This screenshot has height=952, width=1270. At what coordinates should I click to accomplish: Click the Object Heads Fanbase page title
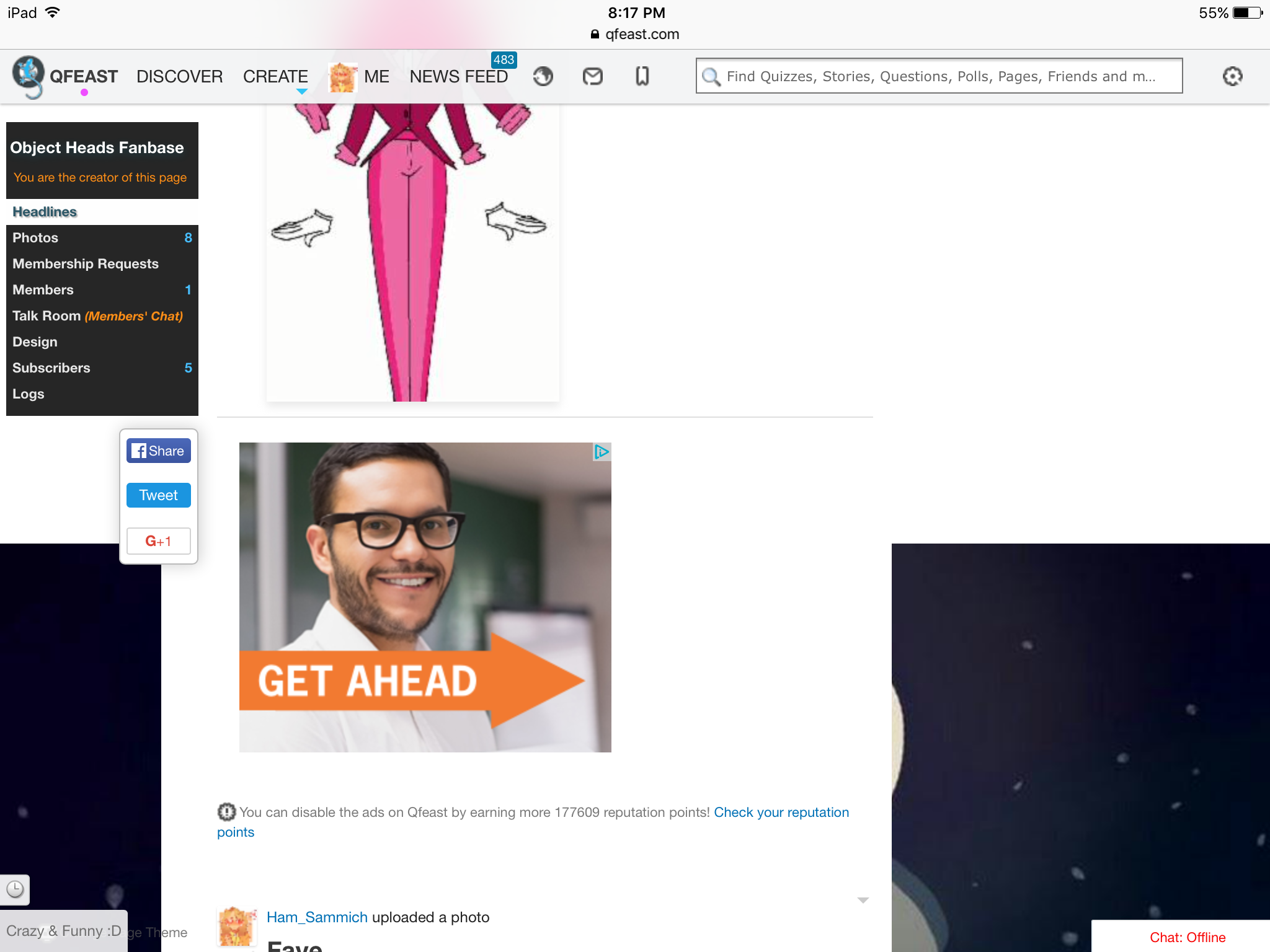coord(97,148)
